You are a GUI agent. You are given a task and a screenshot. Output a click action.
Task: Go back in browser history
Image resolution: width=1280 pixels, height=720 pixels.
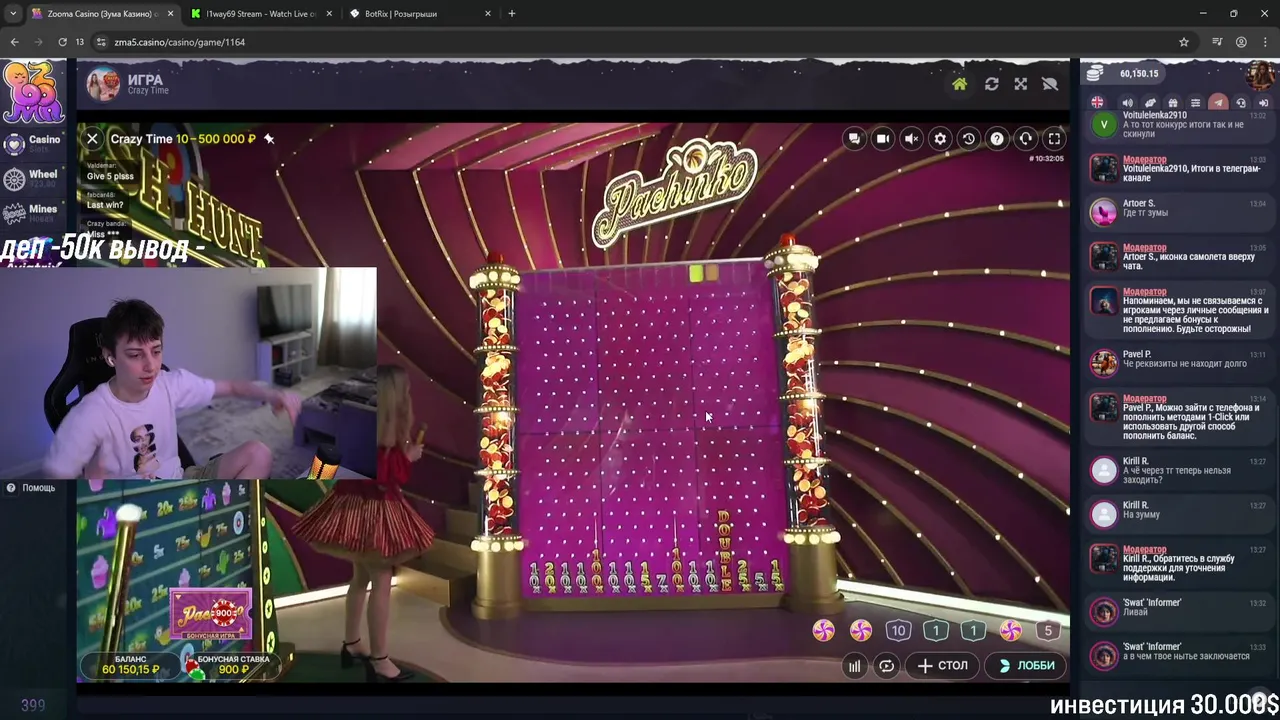(14, 42)
